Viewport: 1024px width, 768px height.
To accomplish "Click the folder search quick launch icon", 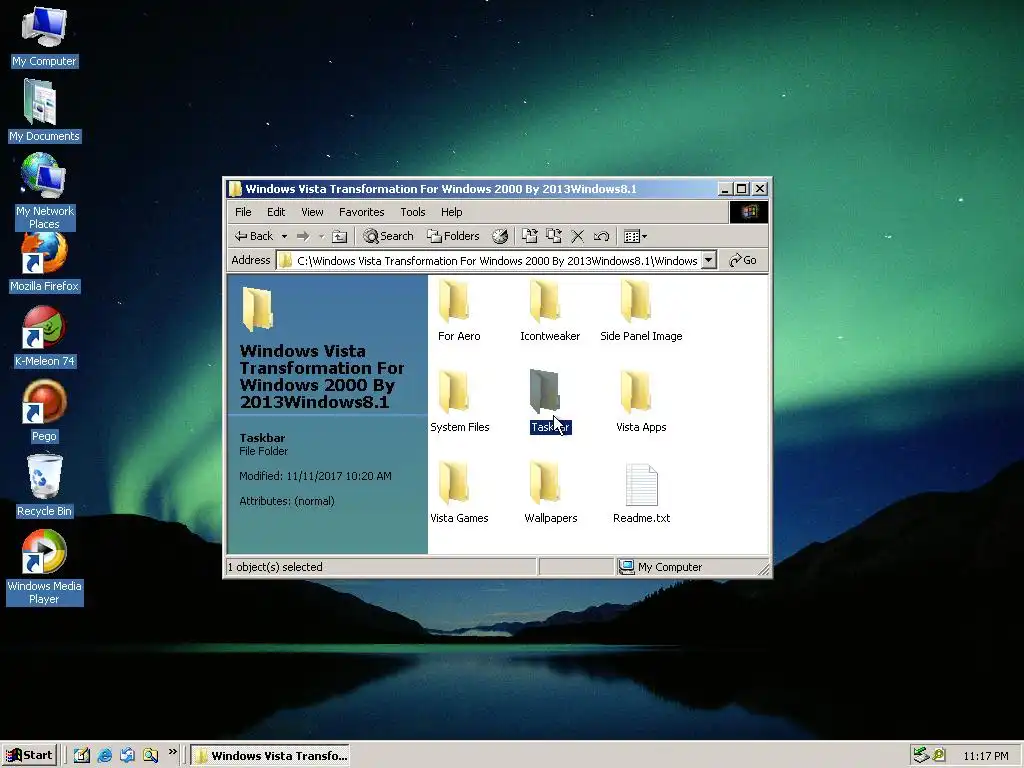I will tap(150, 755).
